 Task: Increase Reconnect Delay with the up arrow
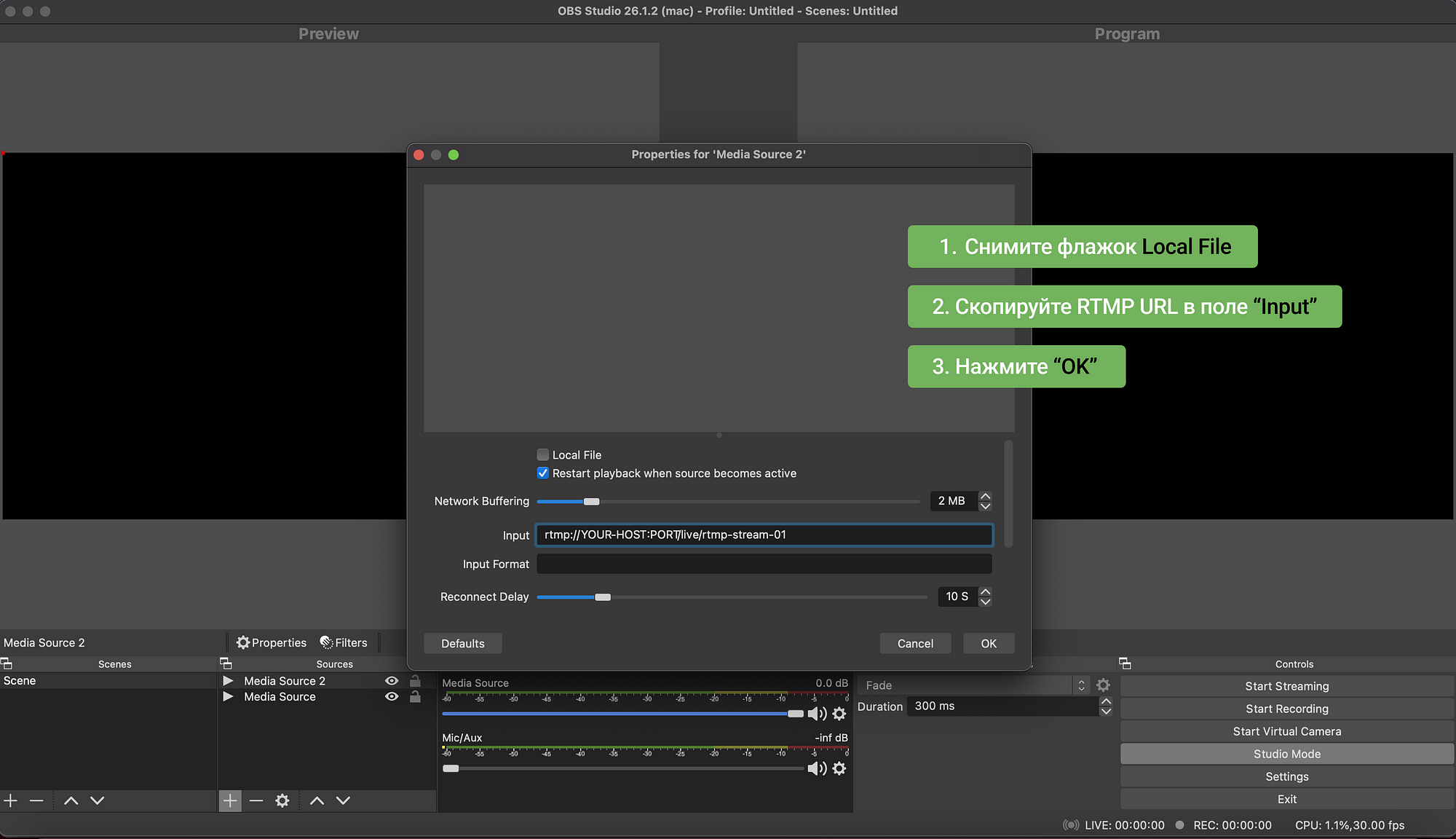[x=985, y=591]
